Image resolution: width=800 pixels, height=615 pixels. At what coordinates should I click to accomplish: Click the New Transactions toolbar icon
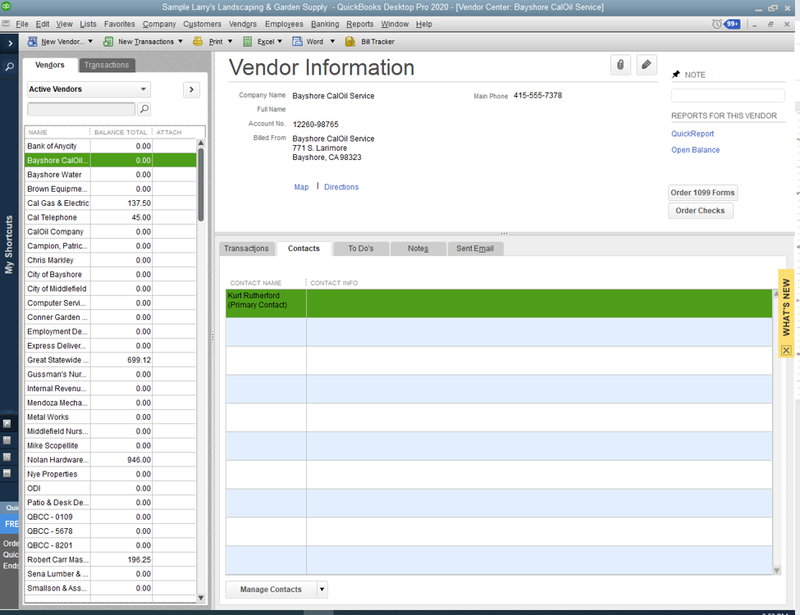tap(108, 42)
